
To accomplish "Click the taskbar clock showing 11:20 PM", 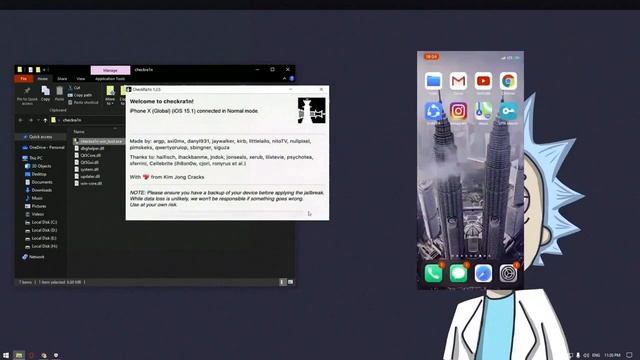I will pyautogui.click(x=612, y=356).
